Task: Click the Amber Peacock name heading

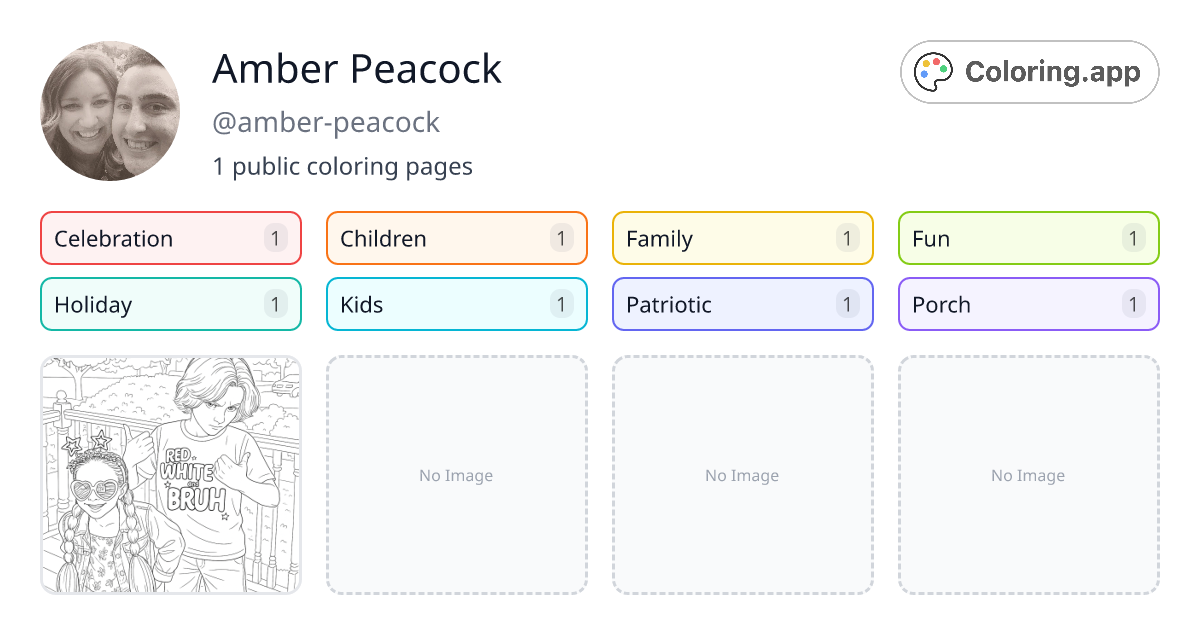Action: click(x=357, y=69)
